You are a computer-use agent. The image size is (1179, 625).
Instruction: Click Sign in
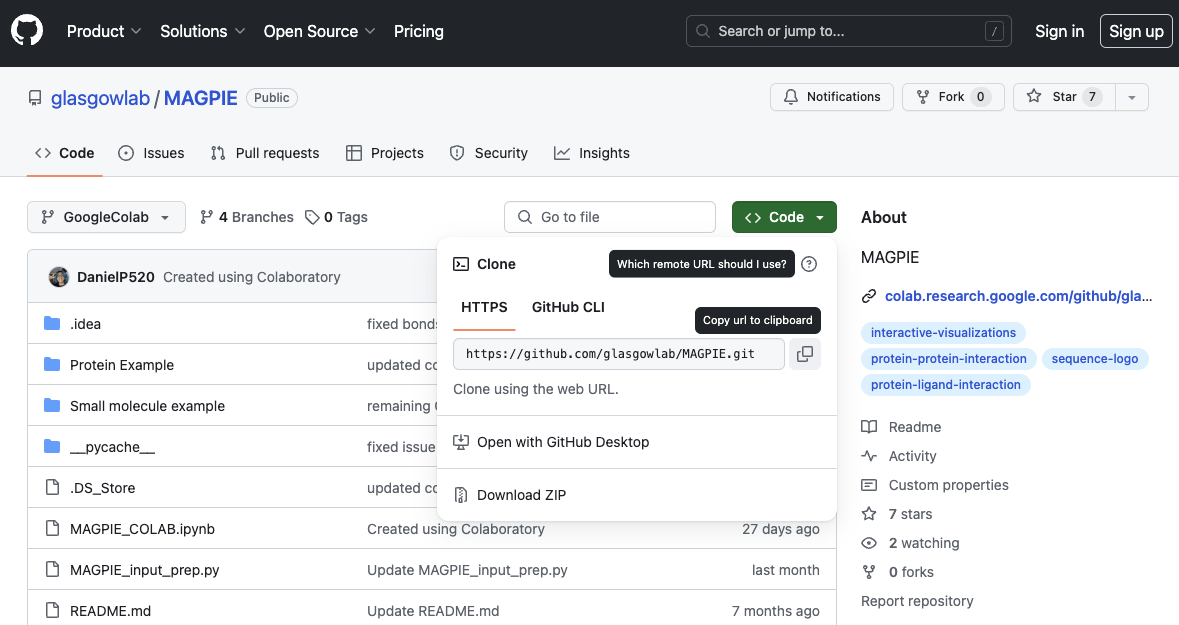click(1059, 31)
